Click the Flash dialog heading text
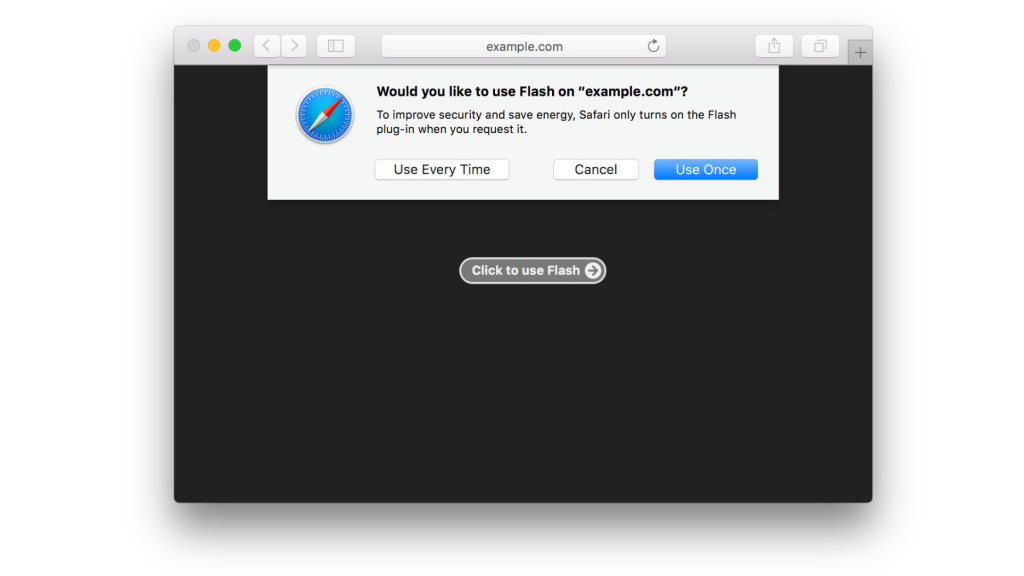Viewport: 1024px width, 576px height. (x=532, y=92)
